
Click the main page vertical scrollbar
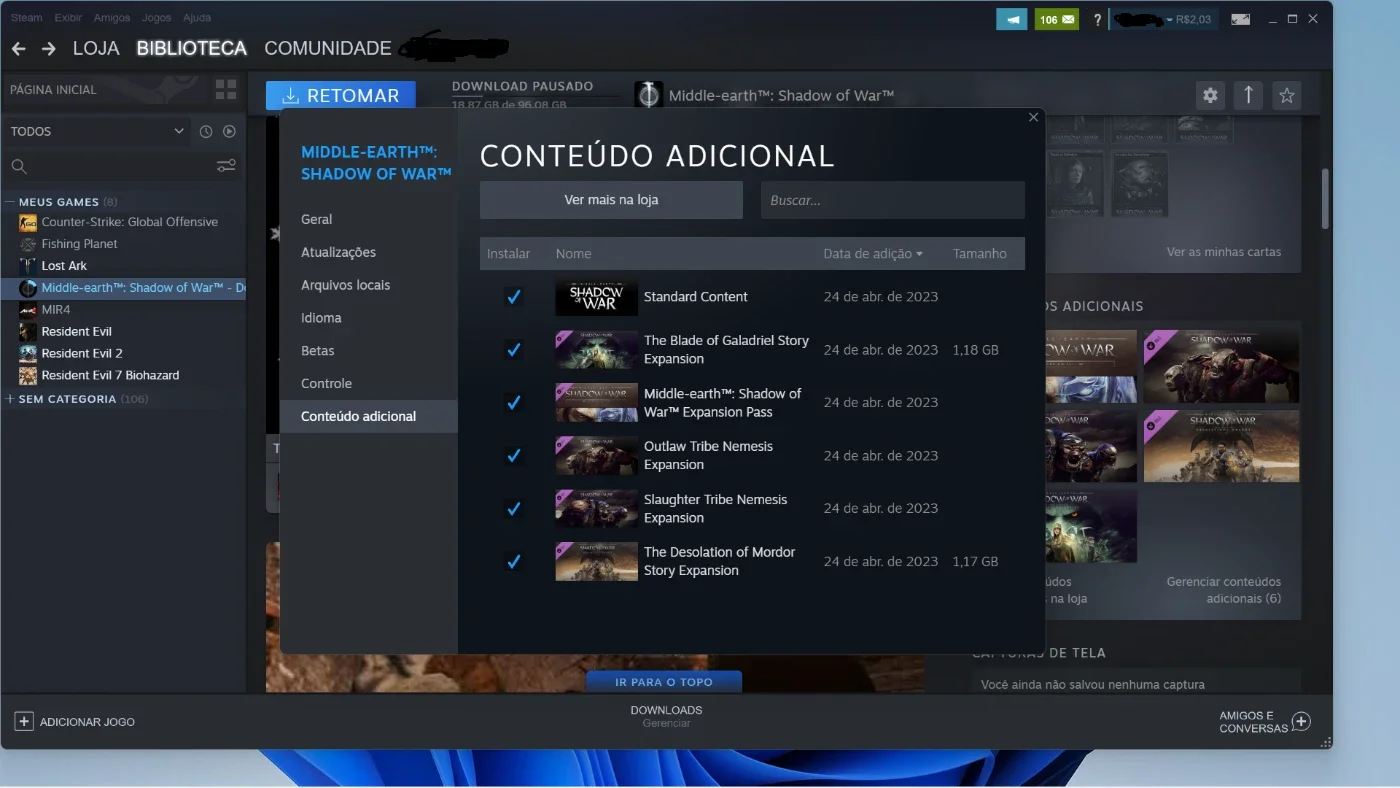(1326, 198)
